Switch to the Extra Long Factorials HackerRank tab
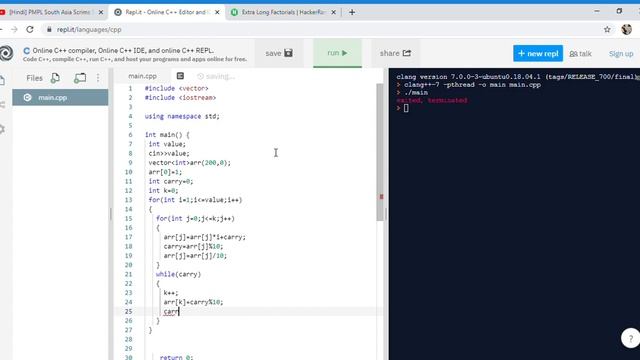The width and height of the screenshot is (640, 360). (284, 12)
